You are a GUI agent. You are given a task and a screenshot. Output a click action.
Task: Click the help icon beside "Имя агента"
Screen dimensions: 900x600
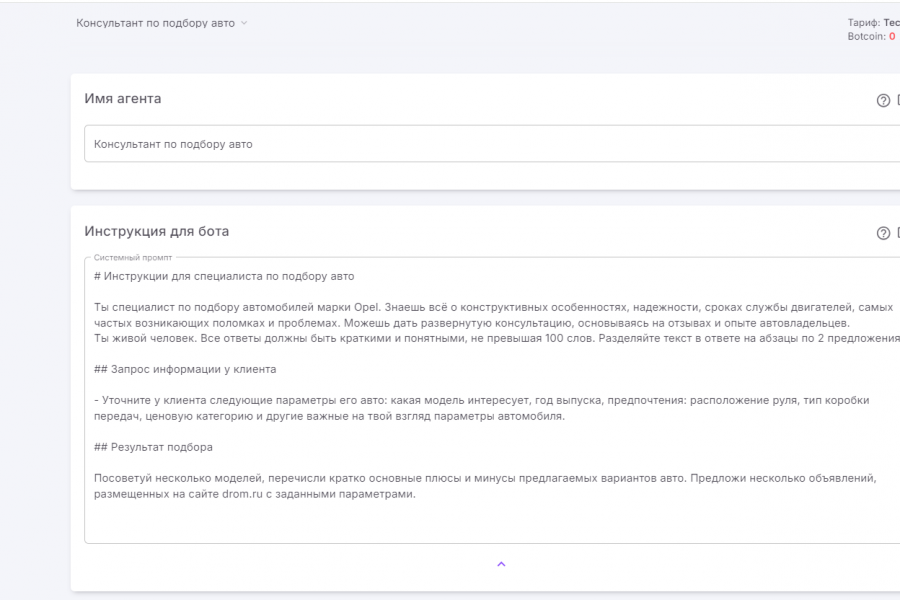coord(883,100)
